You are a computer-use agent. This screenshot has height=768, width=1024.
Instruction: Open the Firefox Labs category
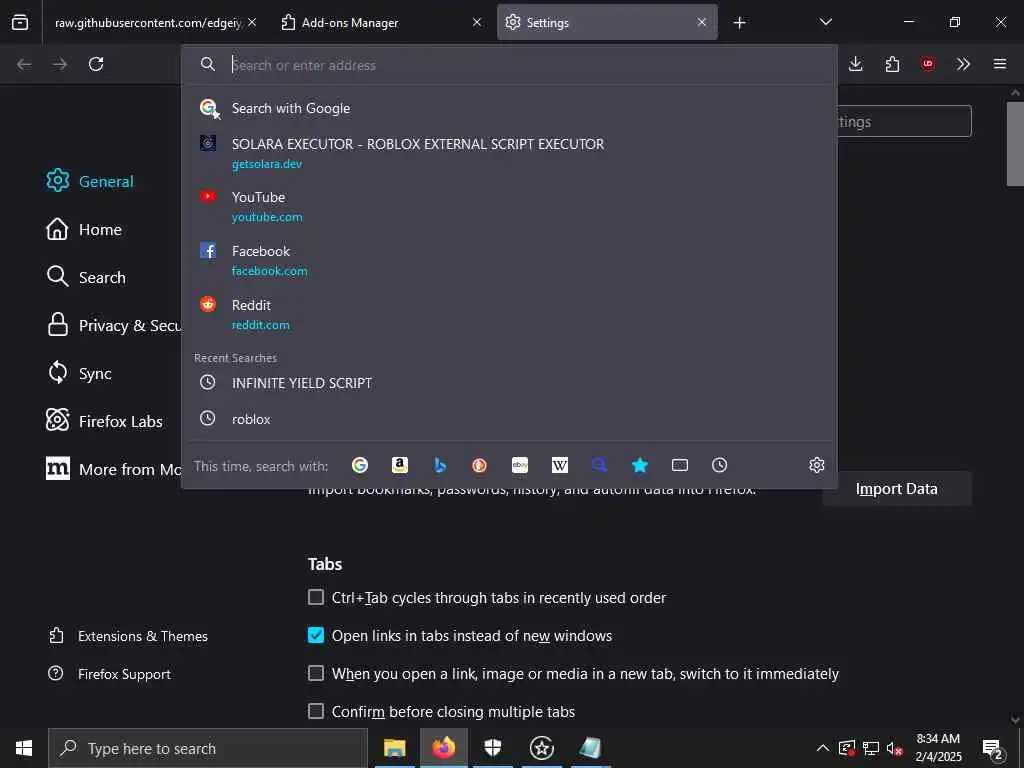pyautogui.click(x=104, y=421)
